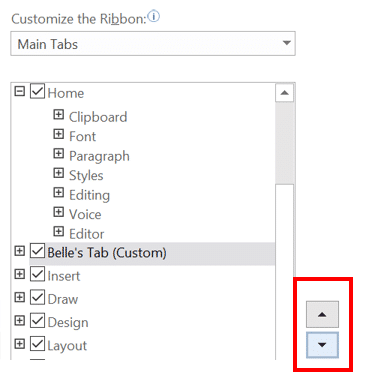Open the info icon beside Customize the Ribbon
Image resolution: width=369 pixels, height=374 pixels.
coord(154,17)
